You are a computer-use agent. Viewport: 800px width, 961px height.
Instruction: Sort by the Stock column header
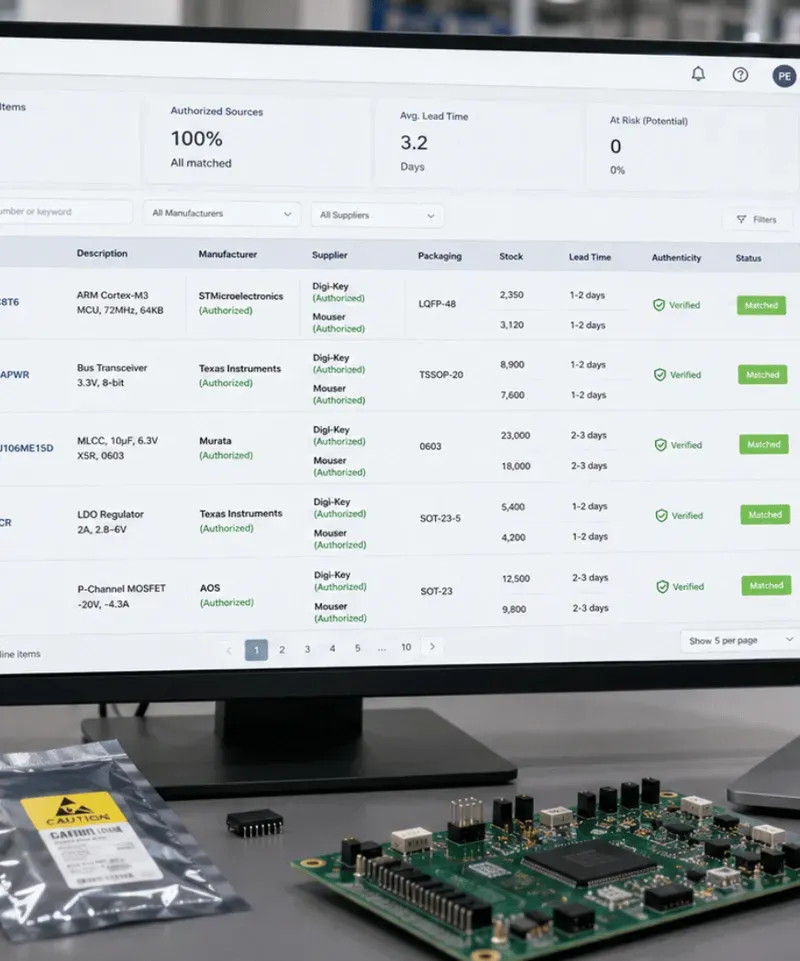pyautogui.click(x=511, y=257)
